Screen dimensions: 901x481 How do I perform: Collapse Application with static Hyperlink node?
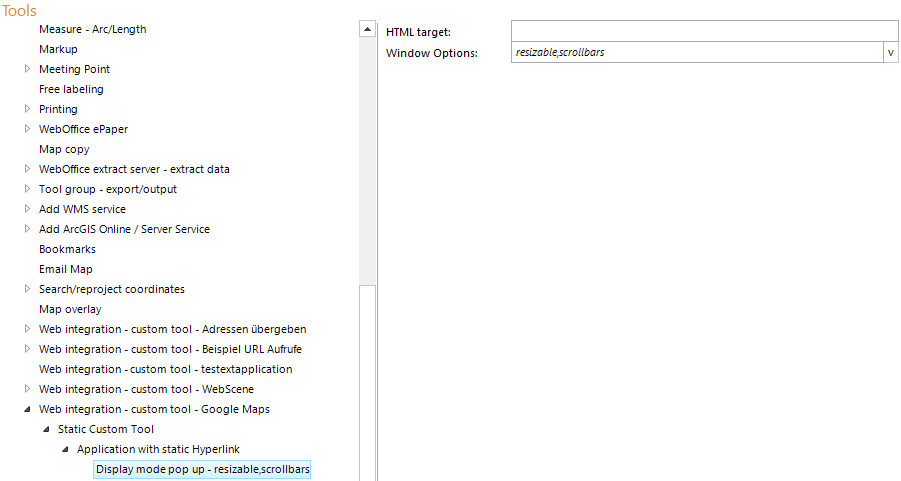[66, 449]
